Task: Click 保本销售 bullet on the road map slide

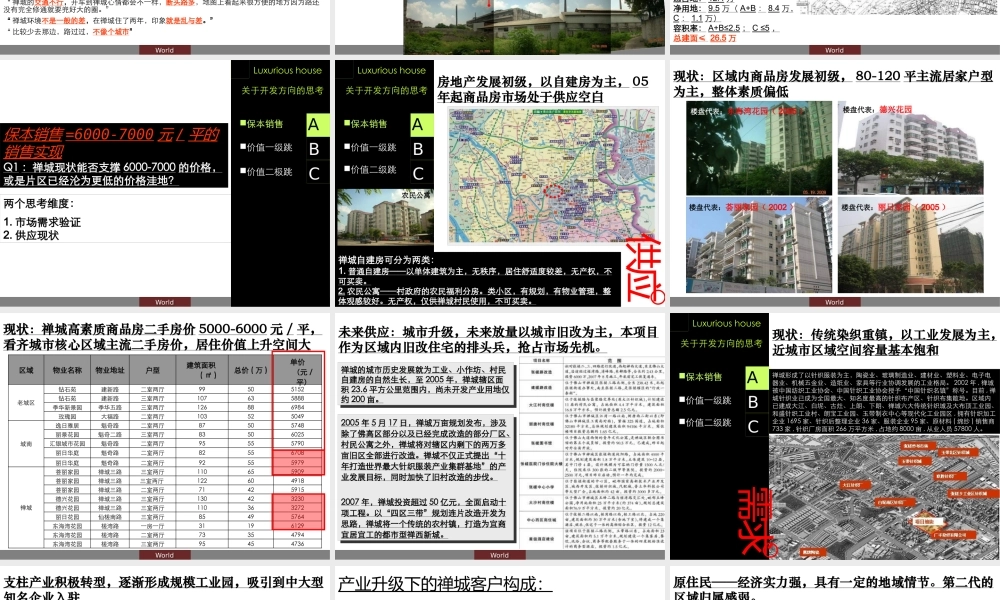Action: [365, 124]
